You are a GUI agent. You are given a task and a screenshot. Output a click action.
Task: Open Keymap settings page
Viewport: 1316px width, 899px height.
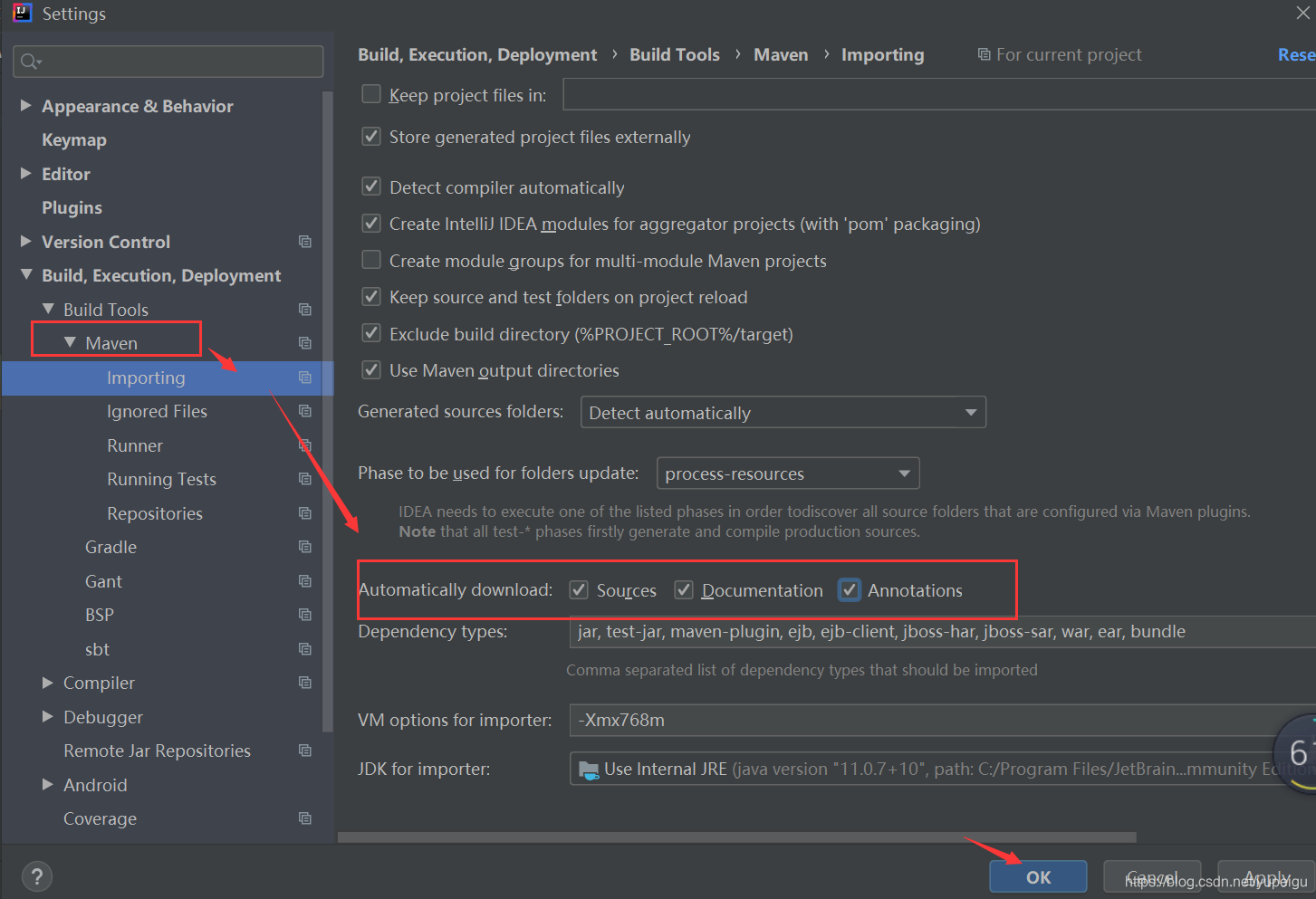pyautogui.click(x=74, y=139)
